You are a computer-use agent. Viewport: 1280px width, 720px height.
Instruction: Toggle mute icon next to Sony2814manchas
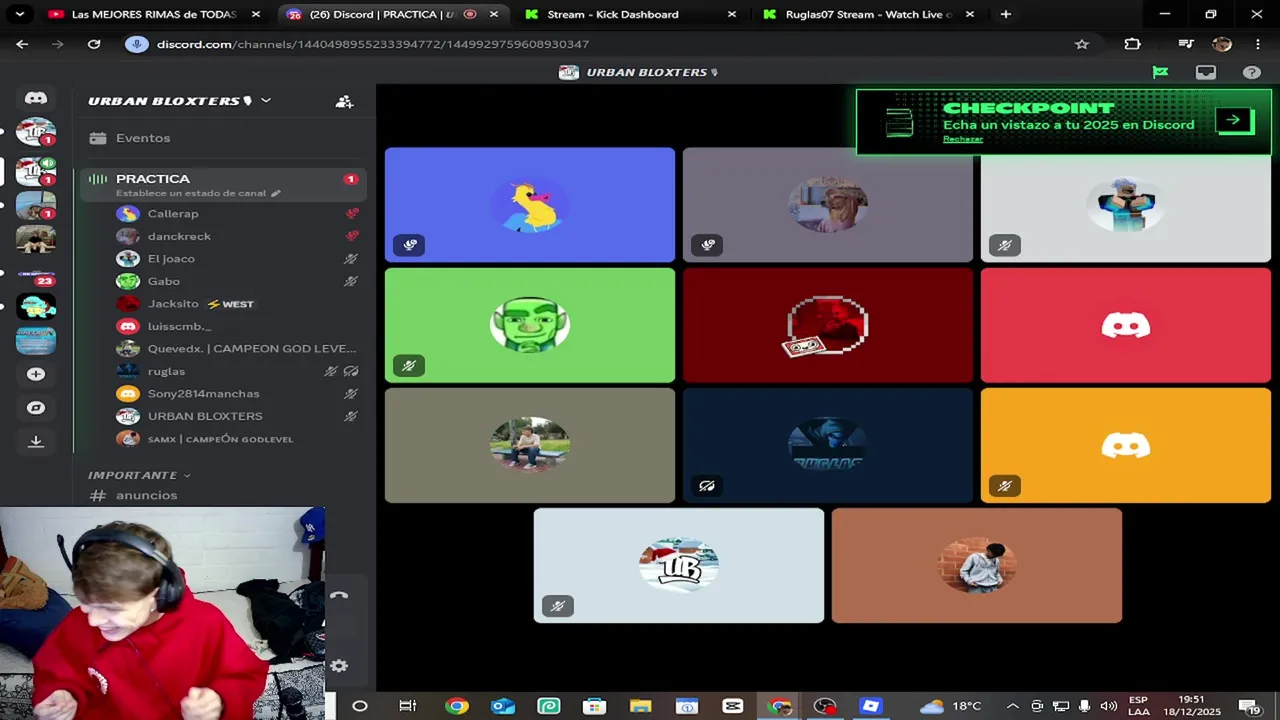[351, 394]
